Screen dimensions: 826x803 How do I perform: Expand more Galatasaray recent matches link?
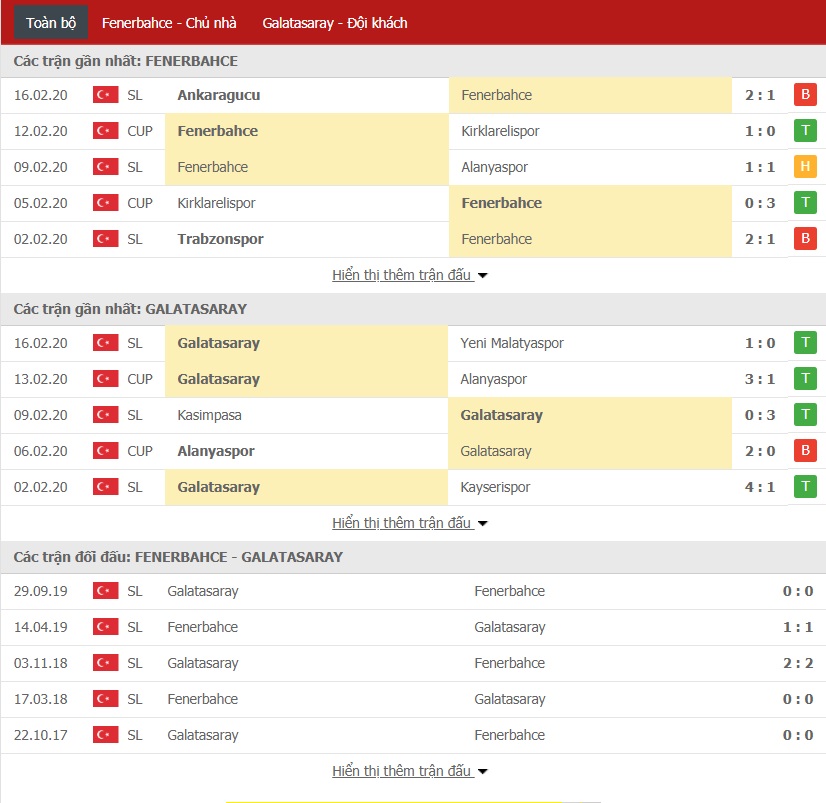point(409,523)
